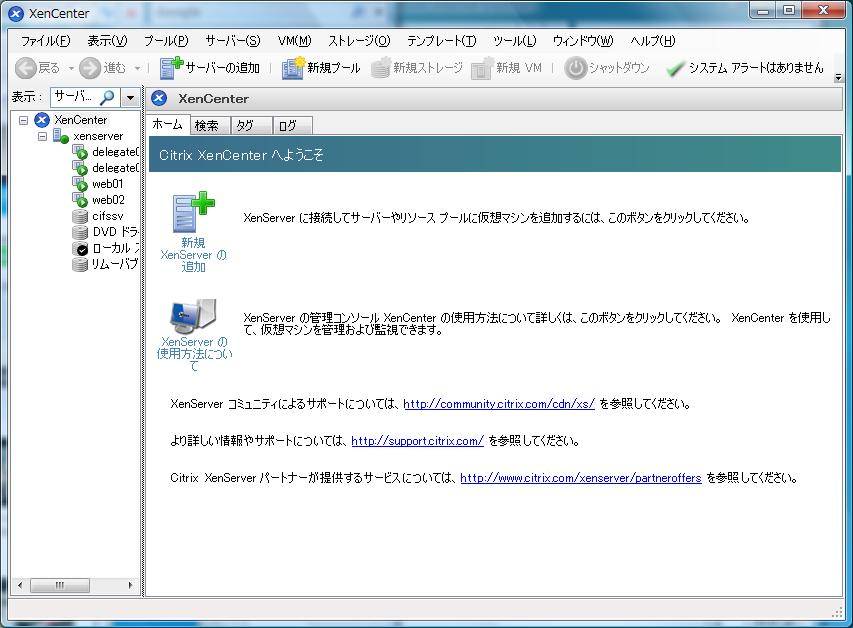Collapse the XenCenter root tree node
Image resolution: width=853 pixels, height=628 pixels.
click(23, 120)
